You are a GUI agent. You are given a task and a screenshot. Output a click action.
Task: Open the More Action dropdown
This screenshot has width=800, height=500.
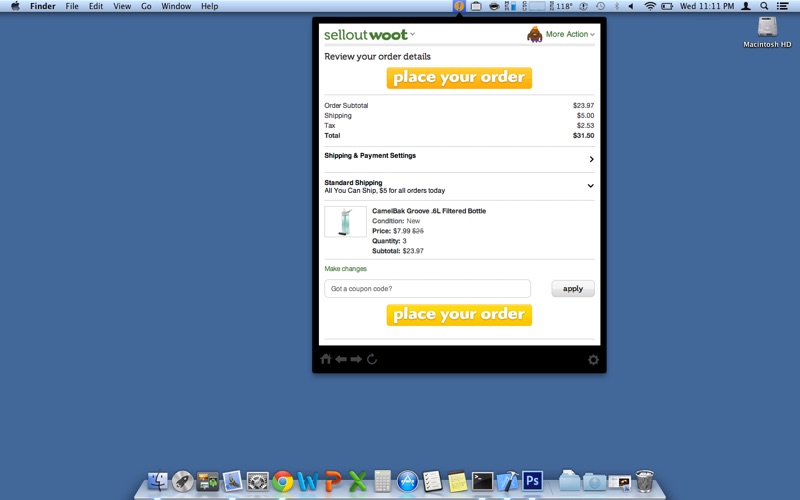coord(570,34)
